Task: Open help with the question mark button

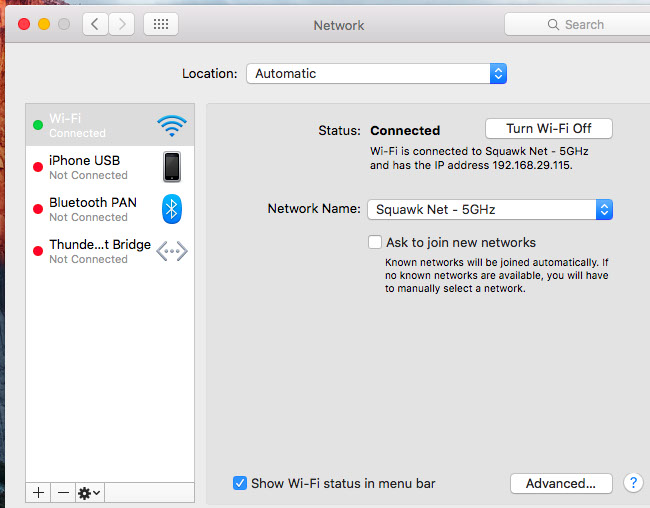Action: click(633, 483)
